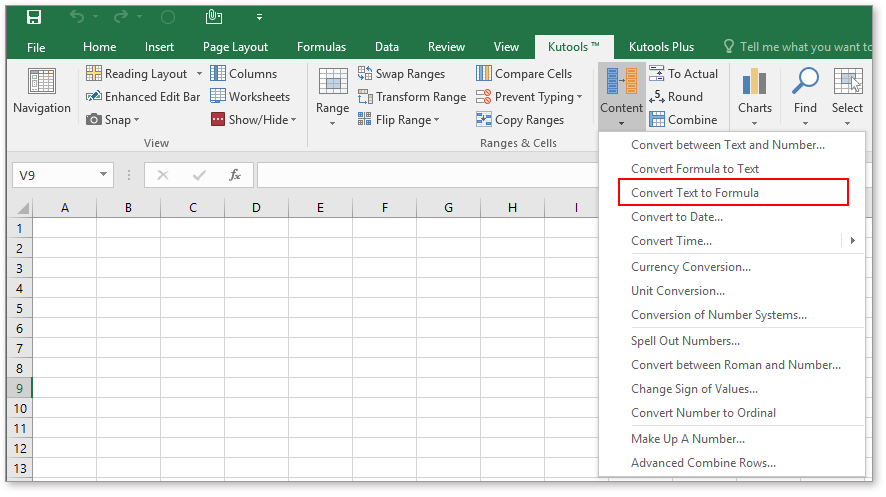Switch to the Kutools Plus tab
886x497 pixels.
[x=661, y=47]
